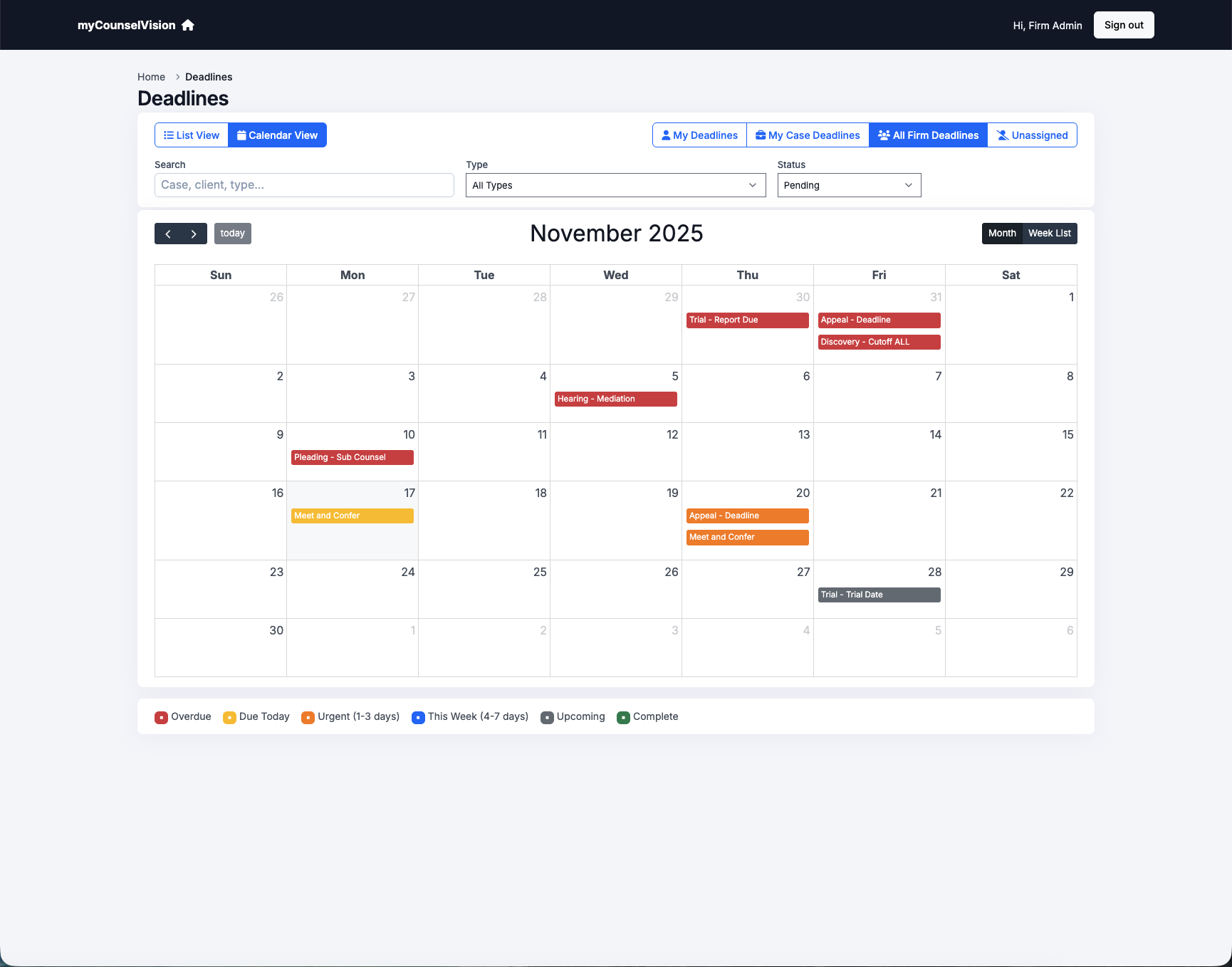Image resolution: width=1232 pixels, height=967 pixels.
Task: Click the red Overdue legend swatch
Action: (161, 717)
